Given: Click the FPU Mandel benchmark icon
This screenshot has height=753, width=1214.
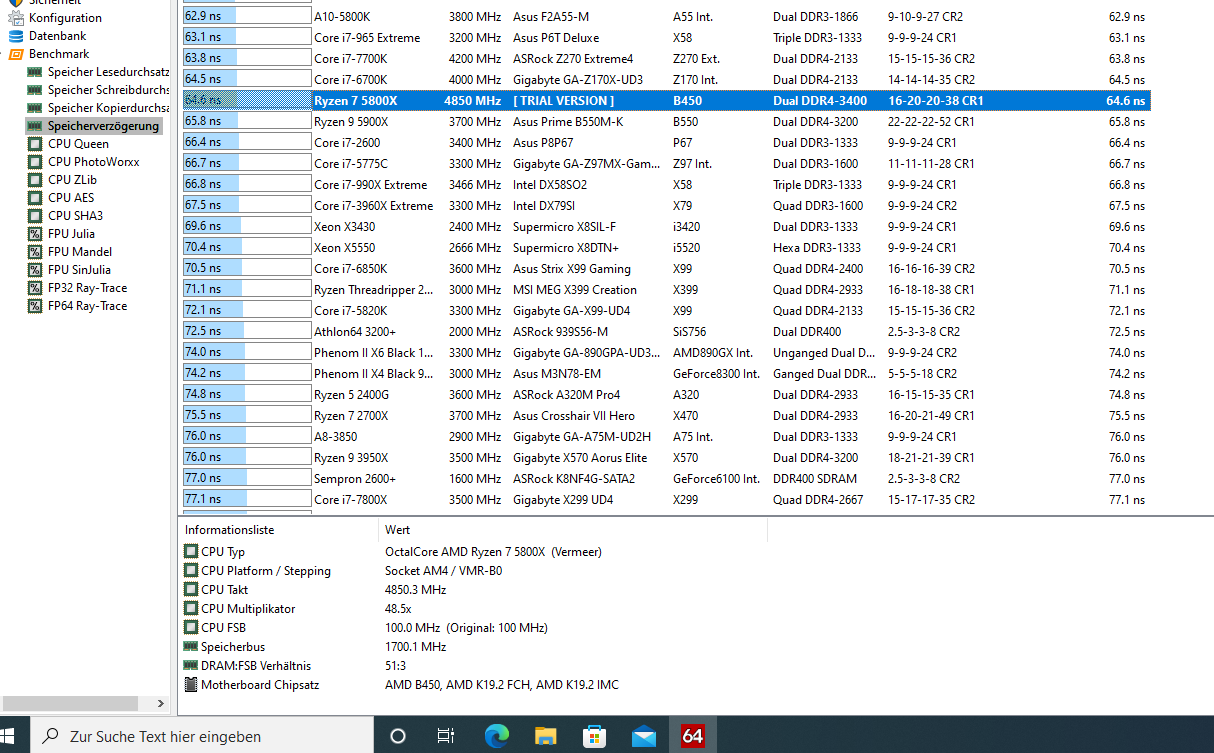Looking at the screenshot, I should (x=35, y=252).
